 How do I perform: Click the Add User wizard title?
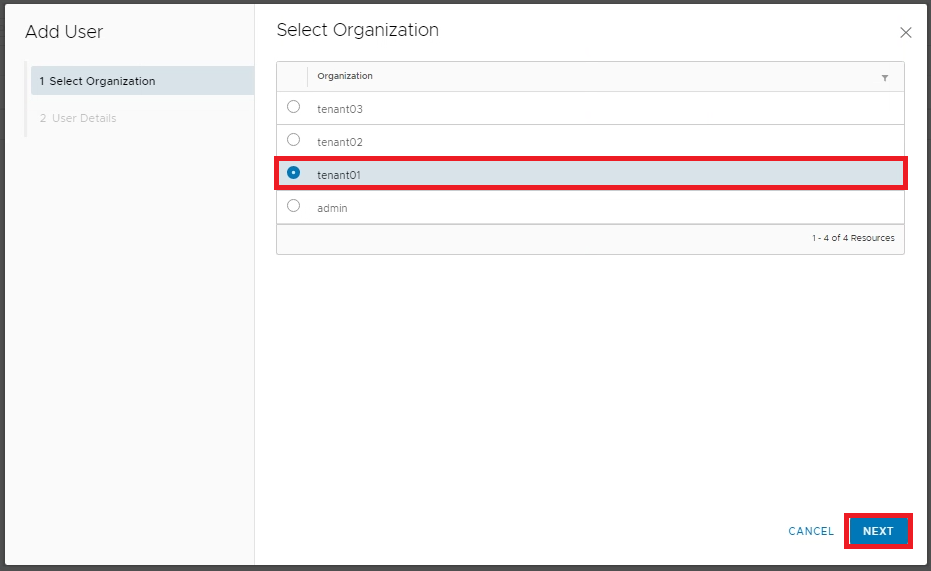[64, 32]
